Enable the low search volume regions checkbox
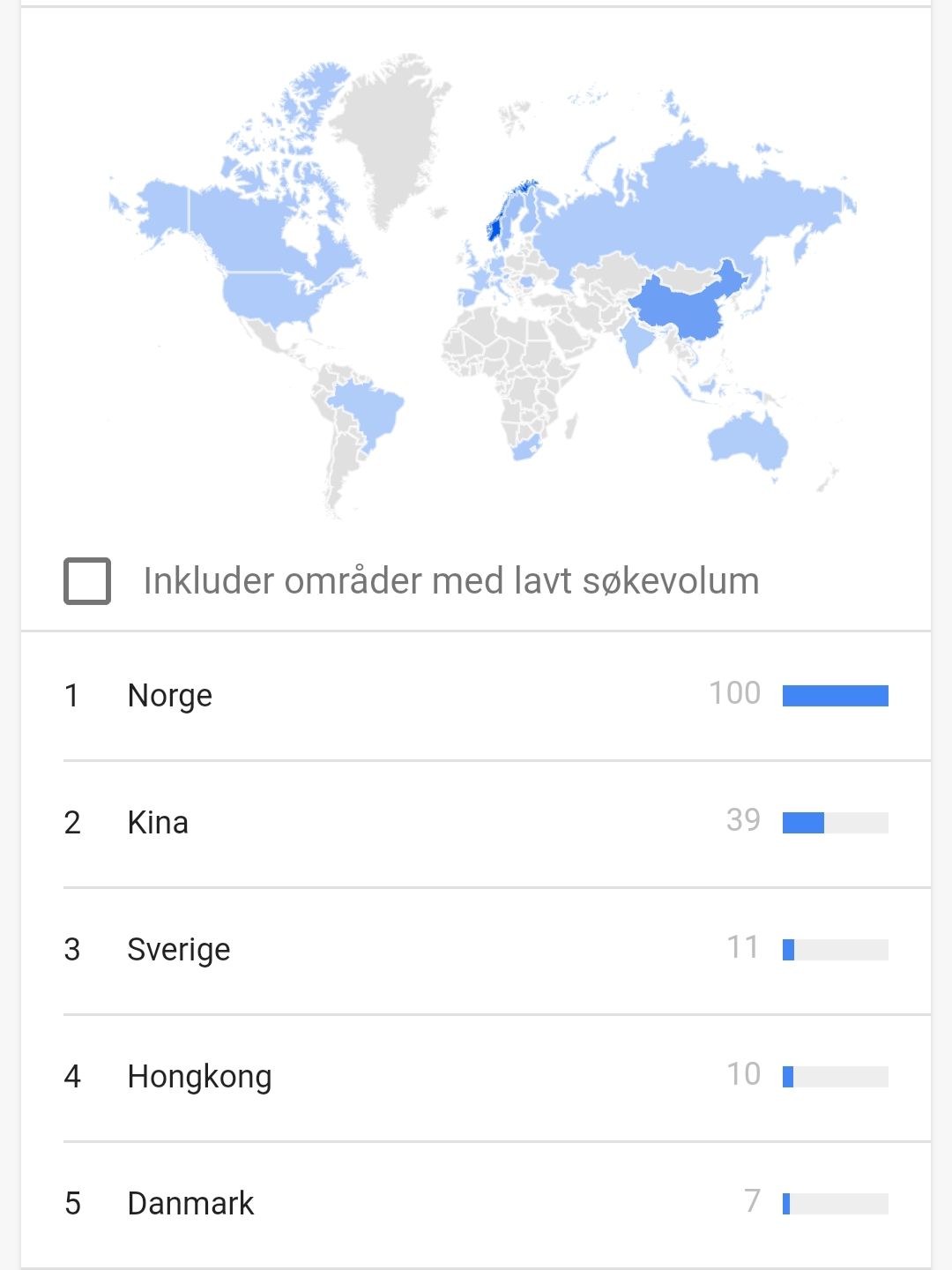The width and height of the screenshot is (952, 1270). (87, 581)
